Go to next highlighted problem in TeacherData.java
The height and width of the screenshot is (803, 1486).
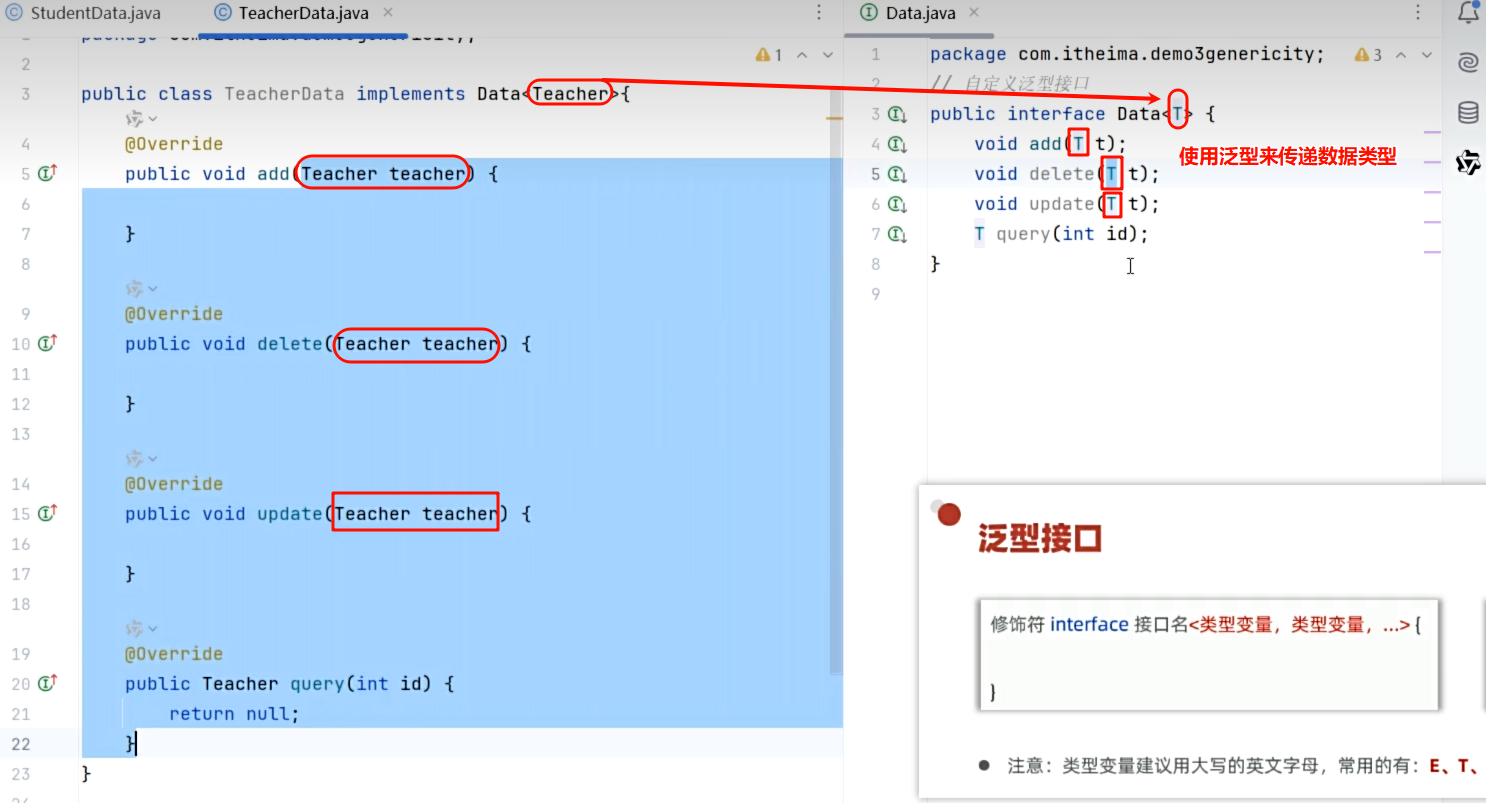[x=827, y=55]
